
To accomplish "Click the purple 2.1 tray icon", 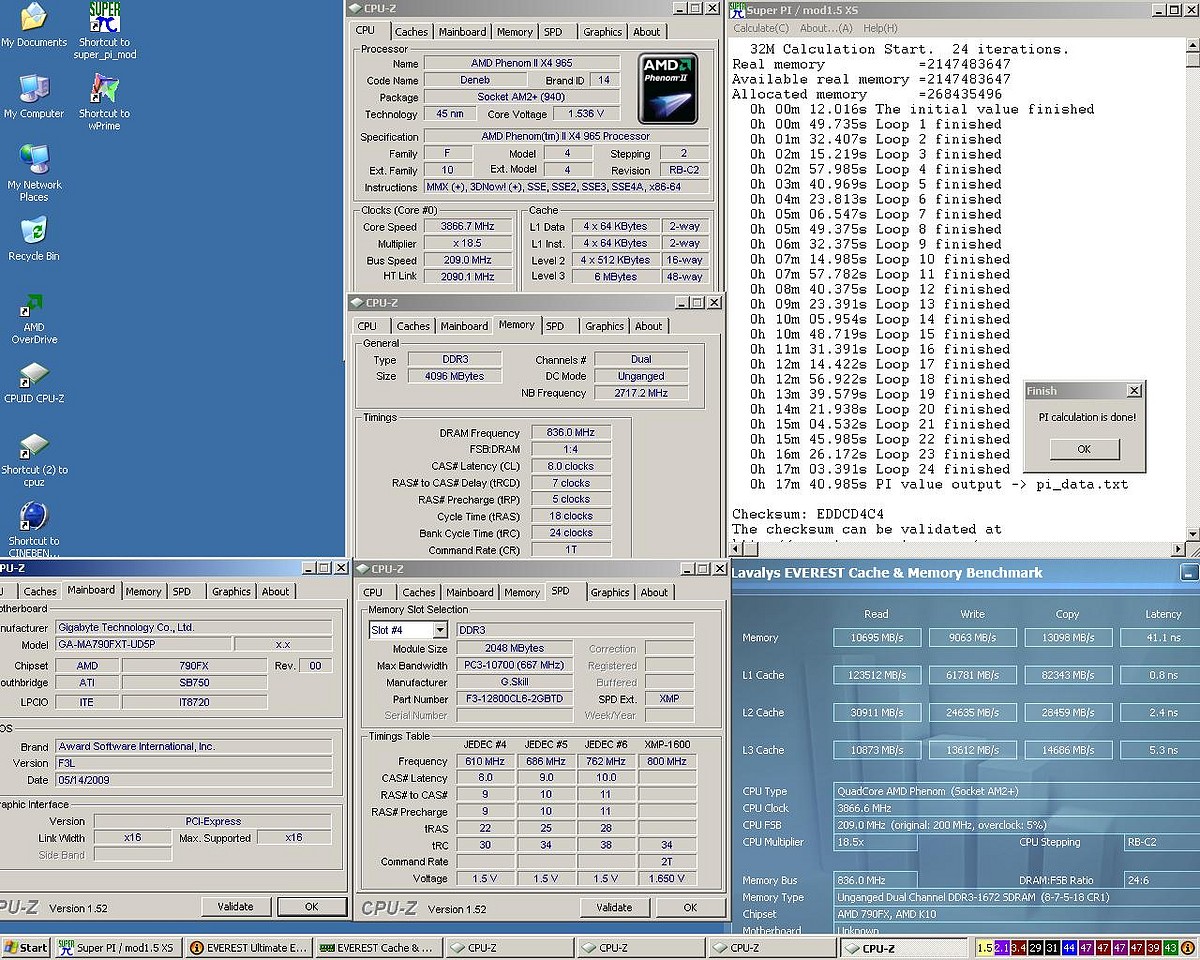I will (1002, 948).
